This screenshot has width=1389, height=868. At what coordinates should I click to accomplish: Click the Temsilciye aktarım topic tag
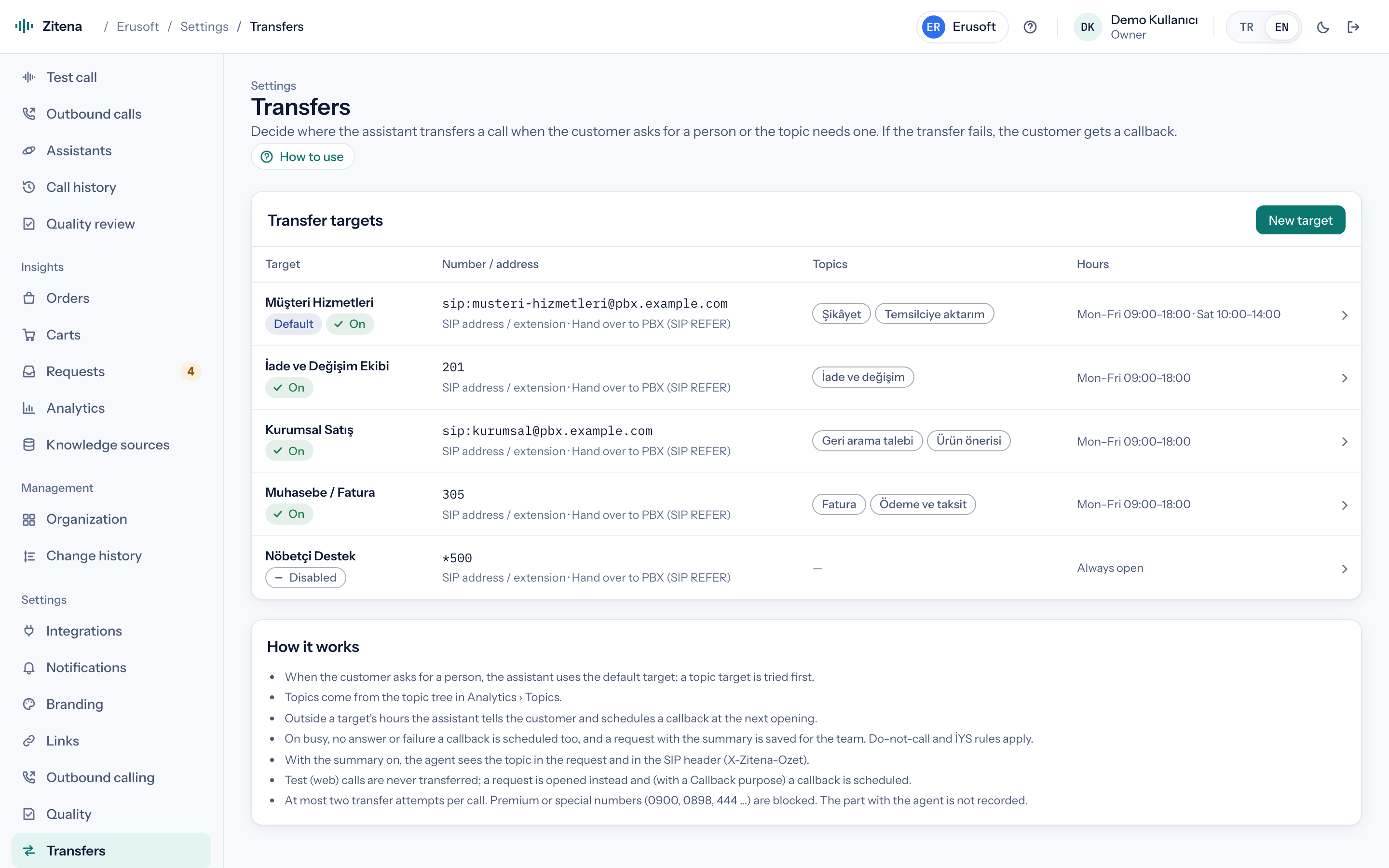[934, 314]
